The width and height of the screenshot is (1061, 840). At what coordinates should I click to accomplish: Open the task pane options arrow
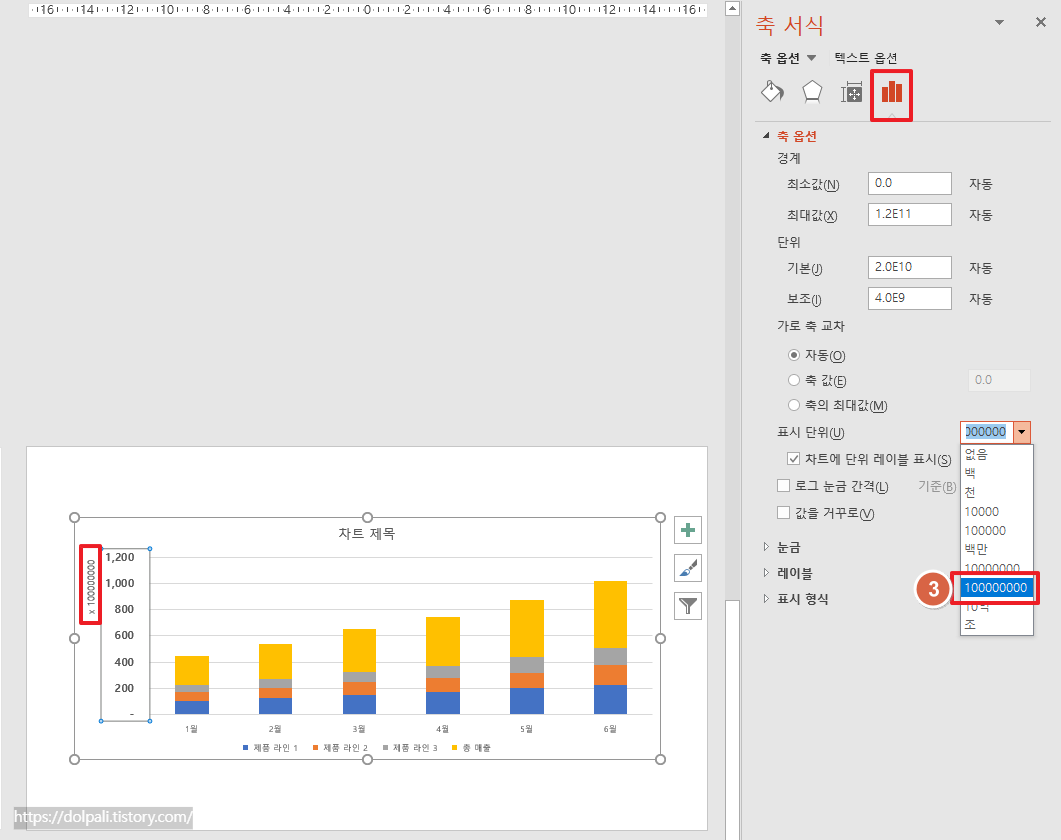pos(999,22)
